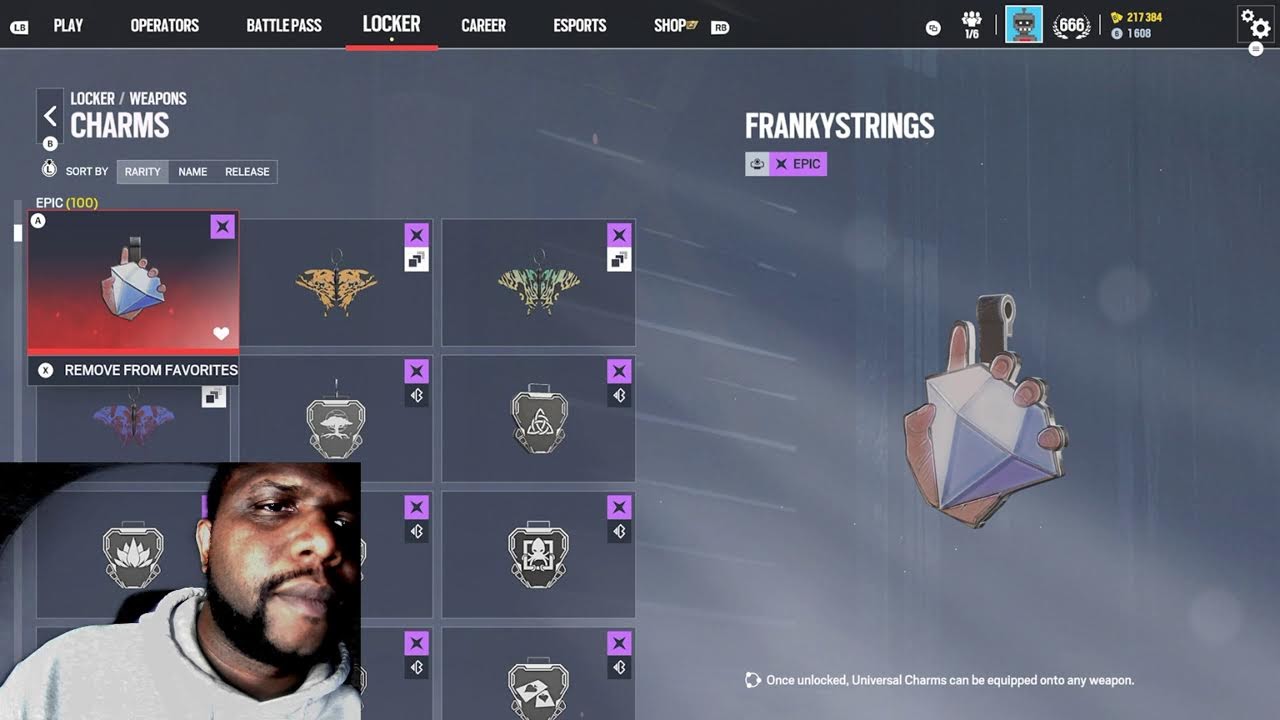Sort charms by Rarity
This screenshot has width=1280, height=720.
click(x=142, y=172)
